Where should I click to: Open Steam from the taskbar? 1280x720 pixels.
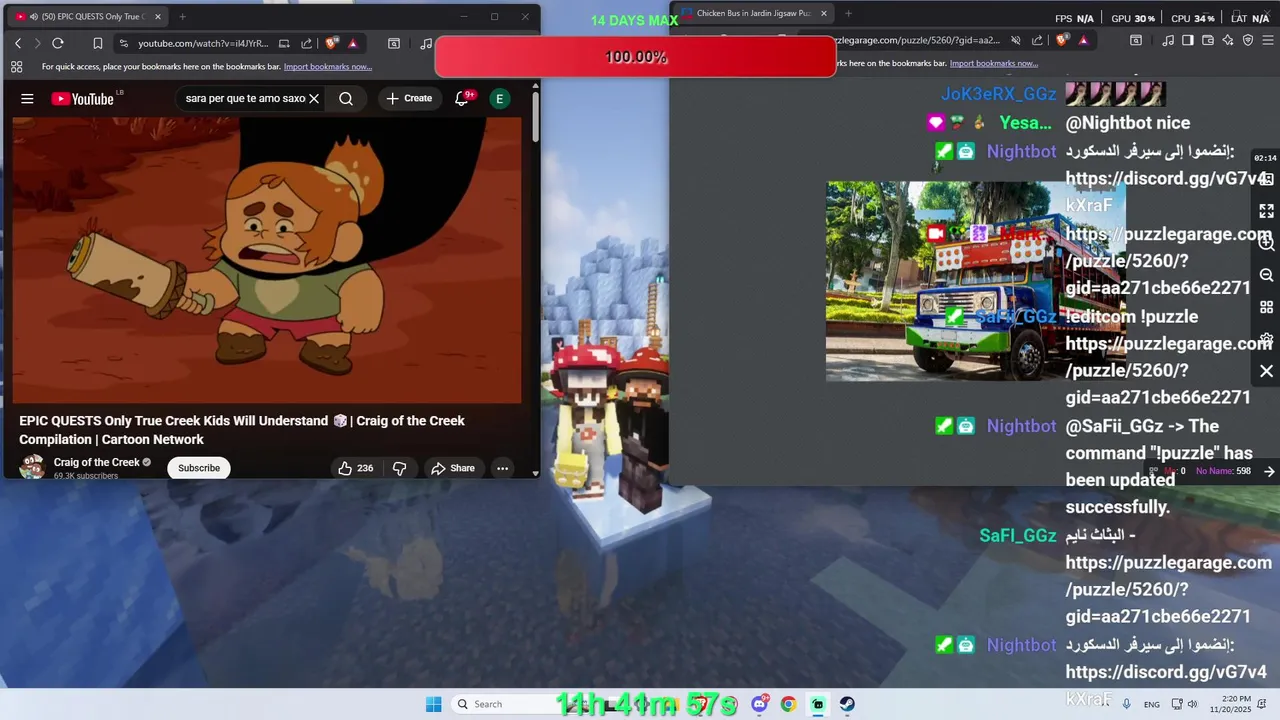847,704
